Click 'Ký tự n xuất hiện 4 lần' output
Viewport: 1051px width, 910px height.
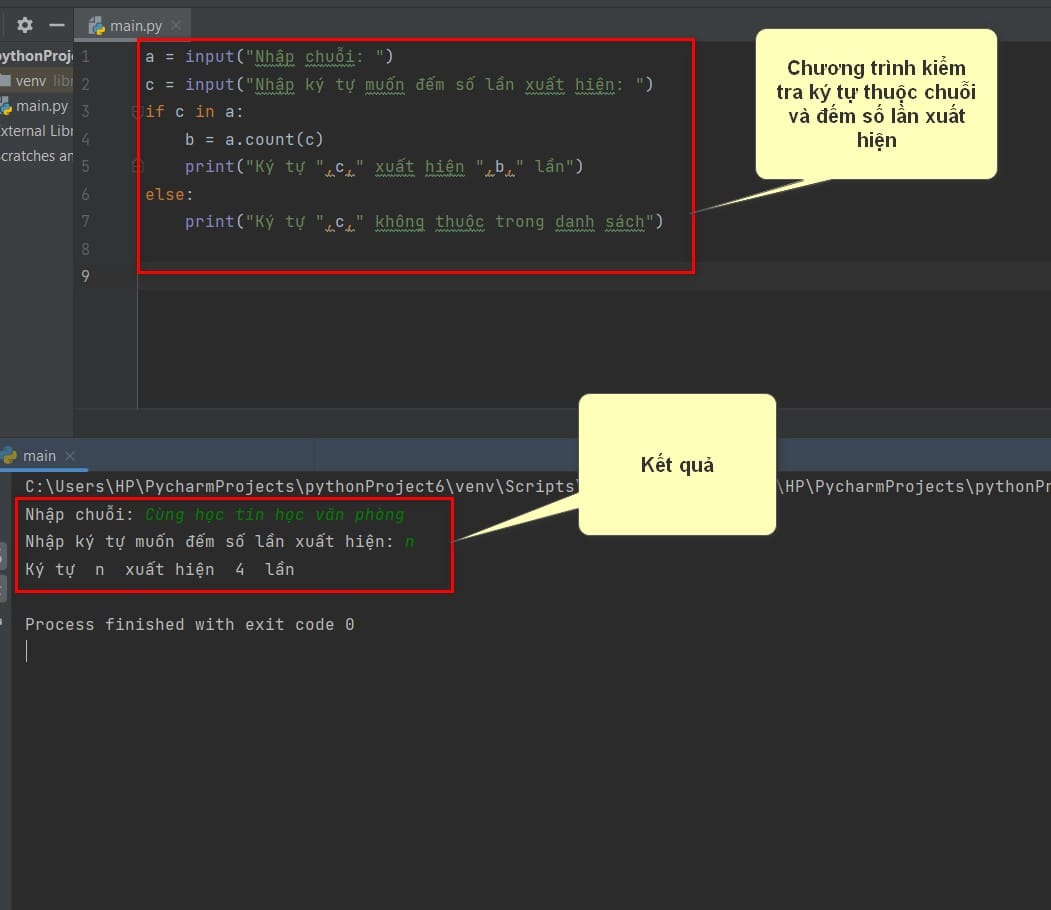(160, 570)
